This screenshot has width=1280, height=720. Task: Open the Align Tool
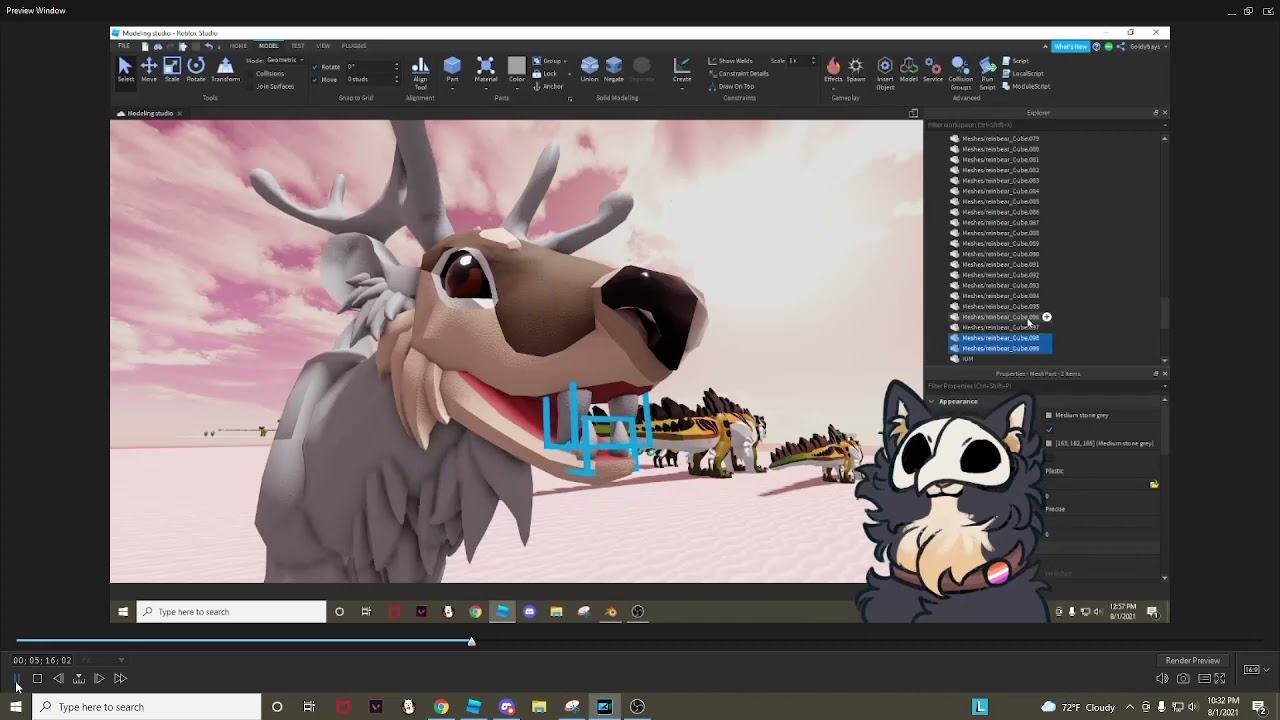(x=420, y=73)
